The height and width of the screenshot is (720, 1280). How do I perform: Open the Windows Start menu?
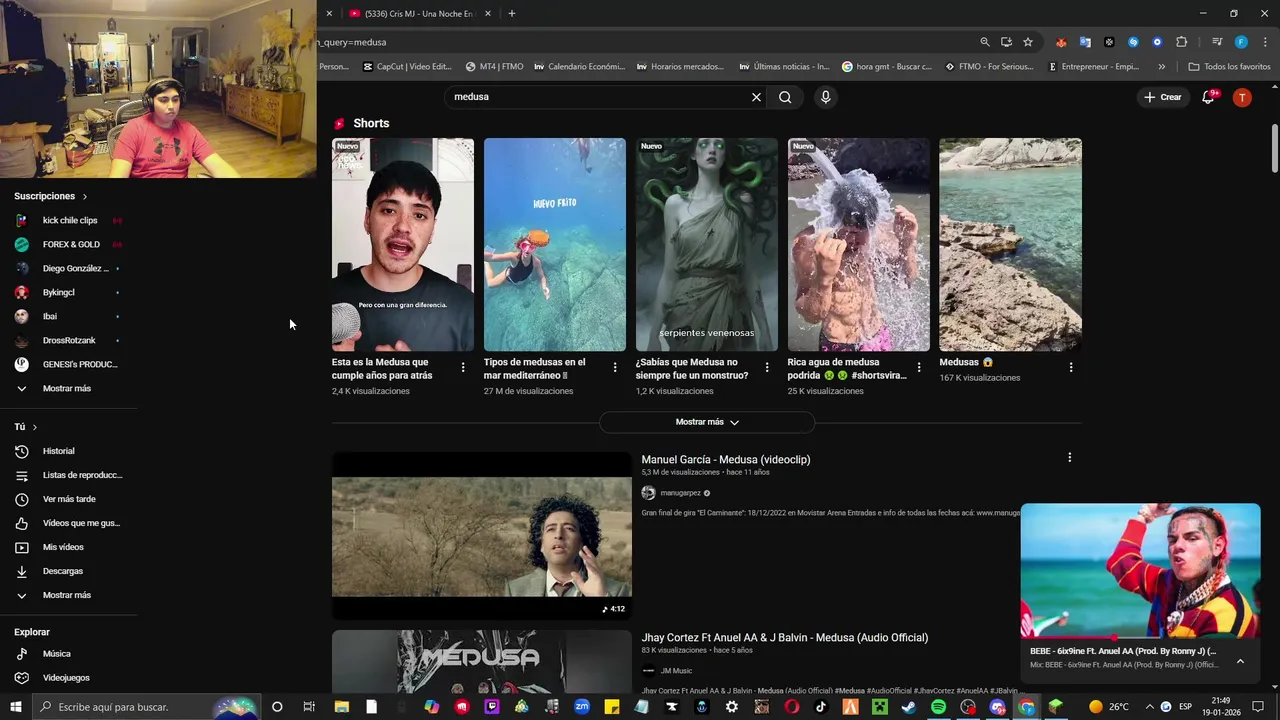coord(15,707)
